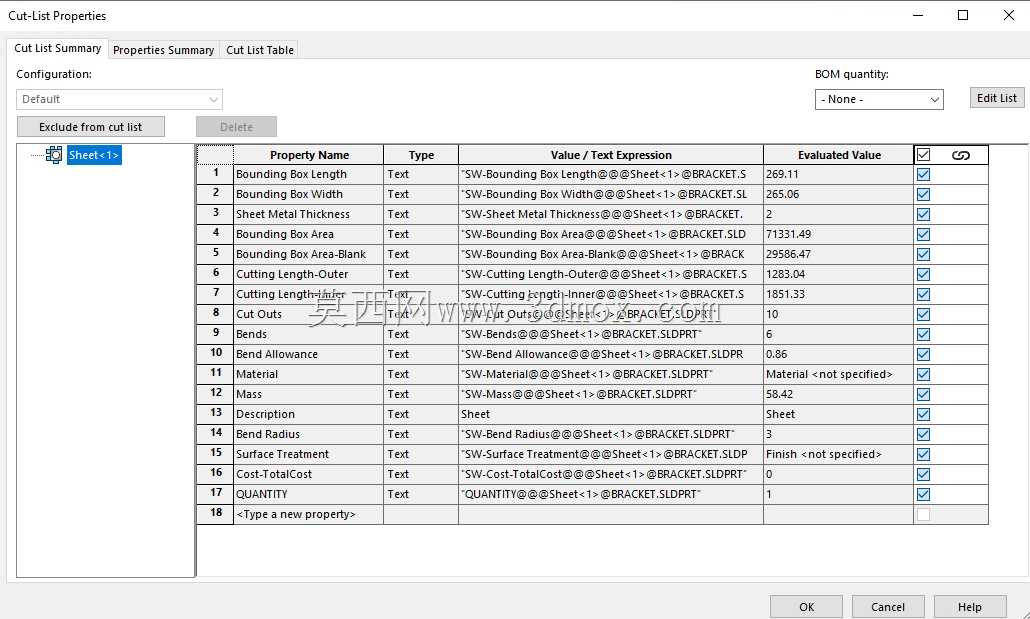Click the <Type a new property> cell
Screen dimensions: 1030x619
pos(308,514)
